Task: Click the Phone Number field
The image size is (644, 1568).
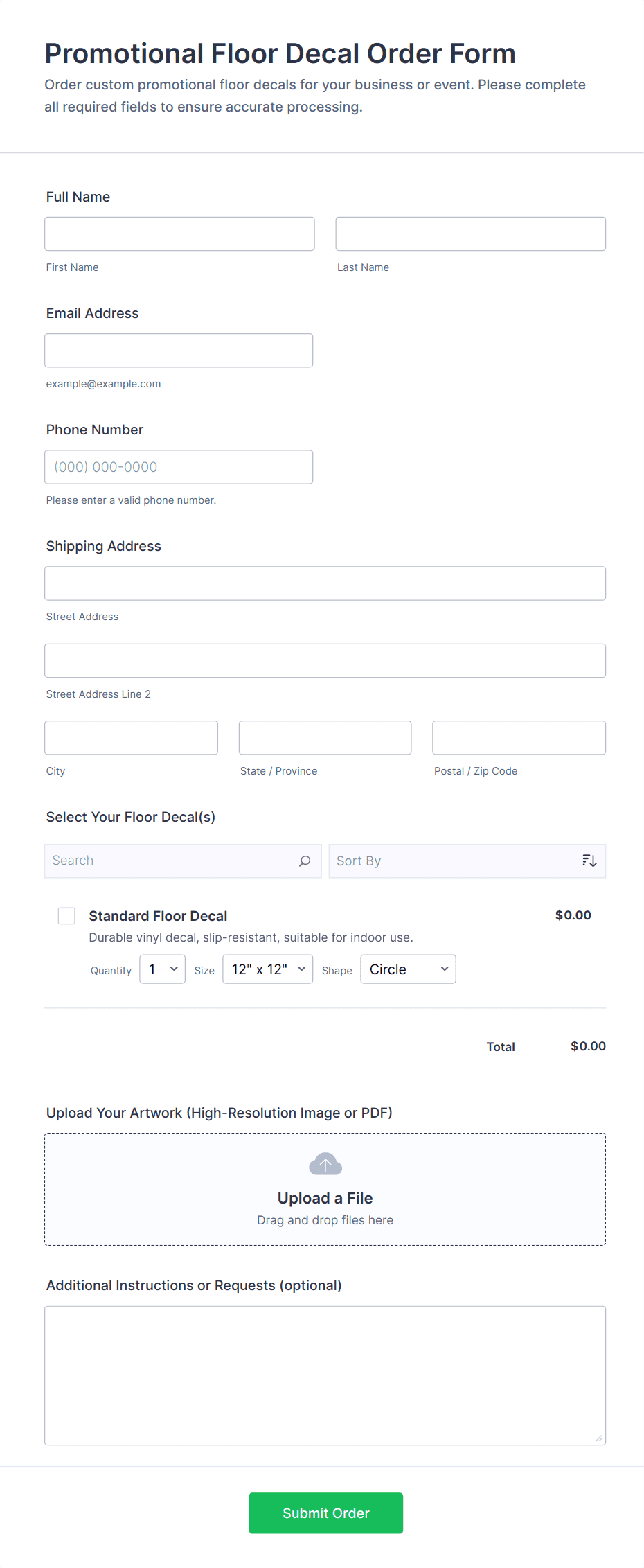Action: (x=179, y=467)
